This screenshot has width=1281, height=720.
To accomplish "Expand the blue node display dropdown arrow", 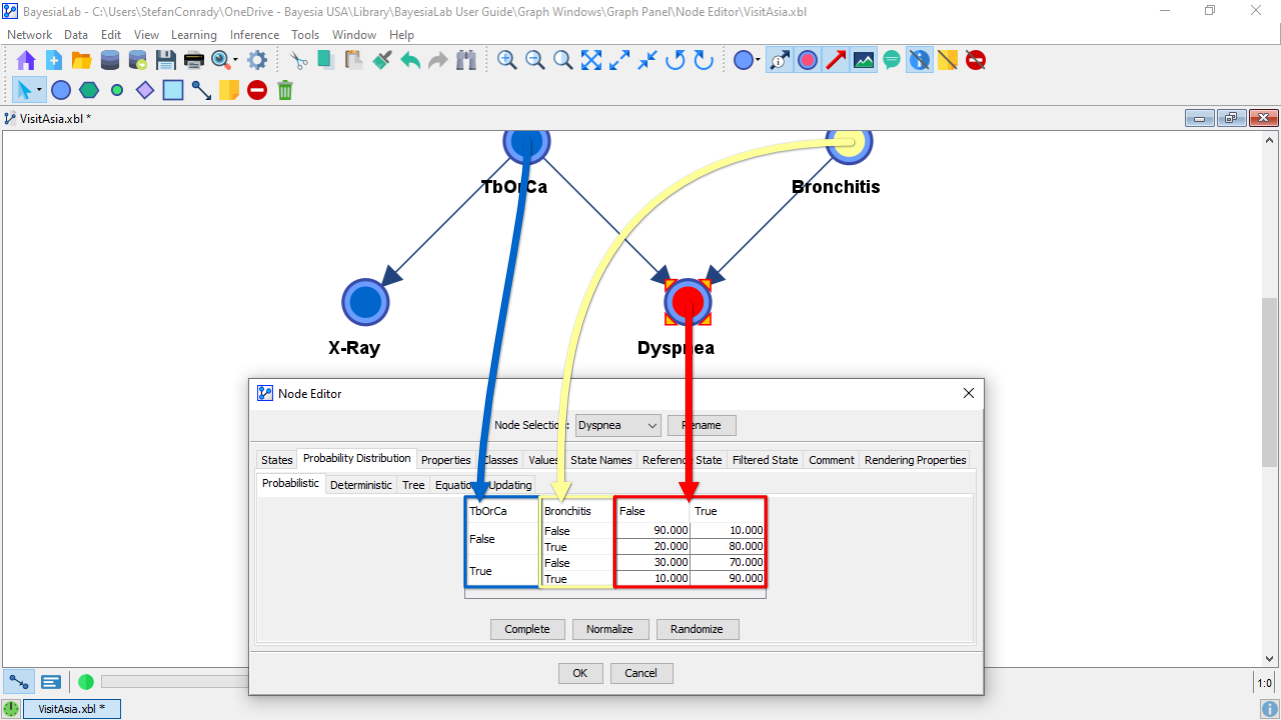I will [x=758, y=60].
